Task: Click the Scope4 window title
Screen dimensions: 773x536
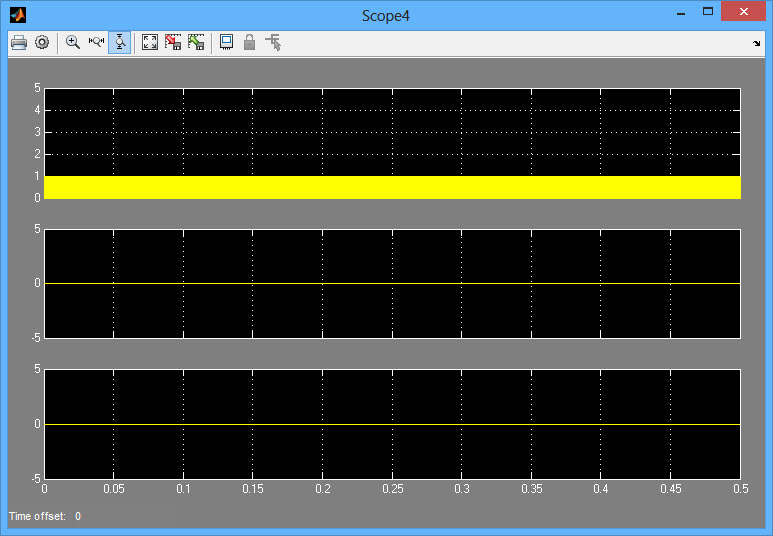Action: pos(386,16)
